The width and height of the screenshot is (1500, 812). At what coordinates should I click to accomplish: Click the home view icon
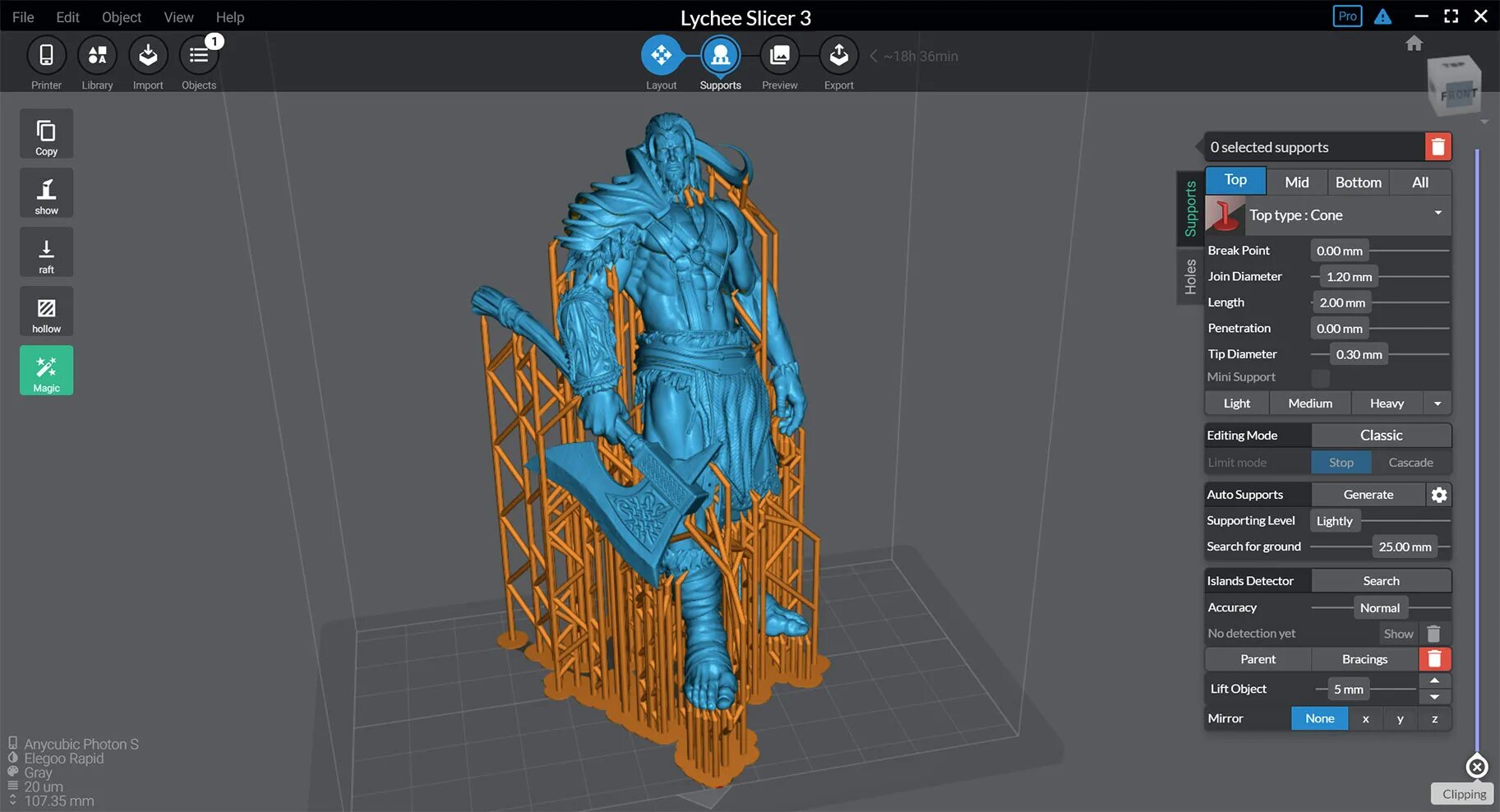(1414, 43)
